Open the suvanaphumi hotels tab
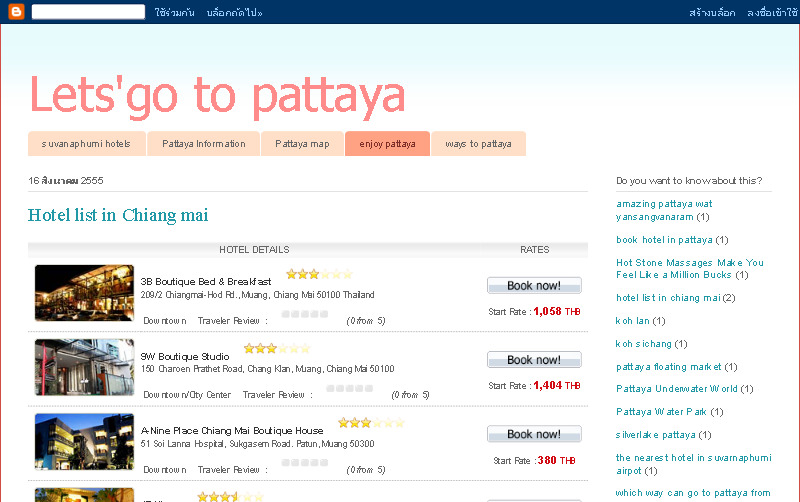800x502 pixels. click(x=86, y=144)
